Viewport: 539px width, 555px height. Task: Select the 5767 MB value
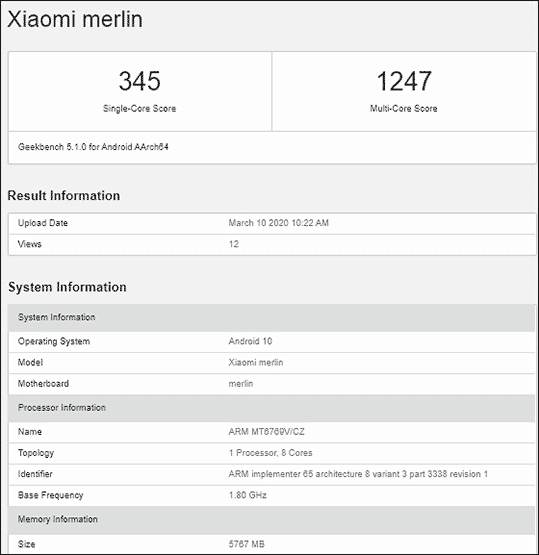(x=247, y=544)
